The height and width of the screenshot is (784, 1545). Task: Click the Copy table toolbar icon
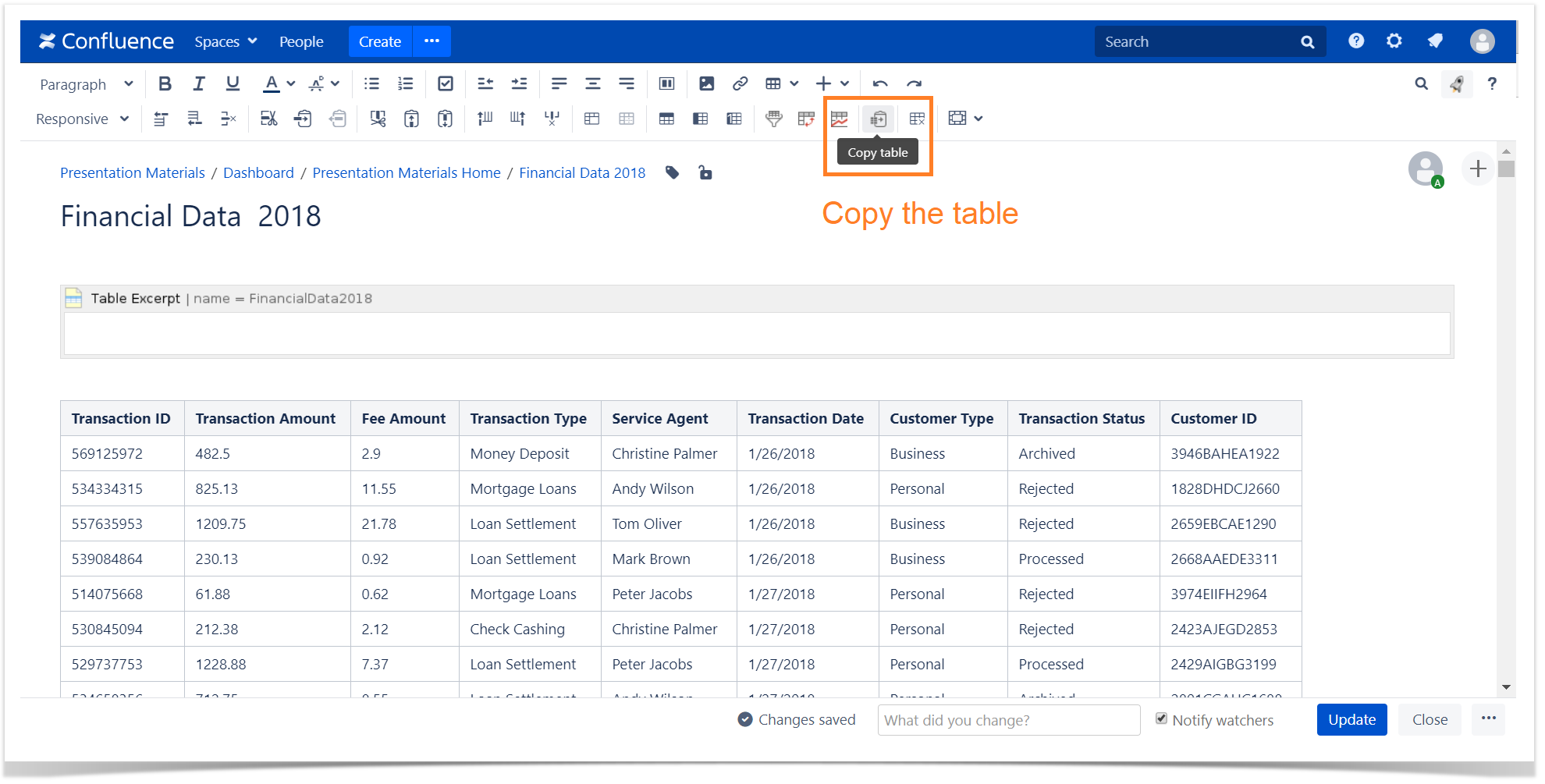[x=879, y=119]
